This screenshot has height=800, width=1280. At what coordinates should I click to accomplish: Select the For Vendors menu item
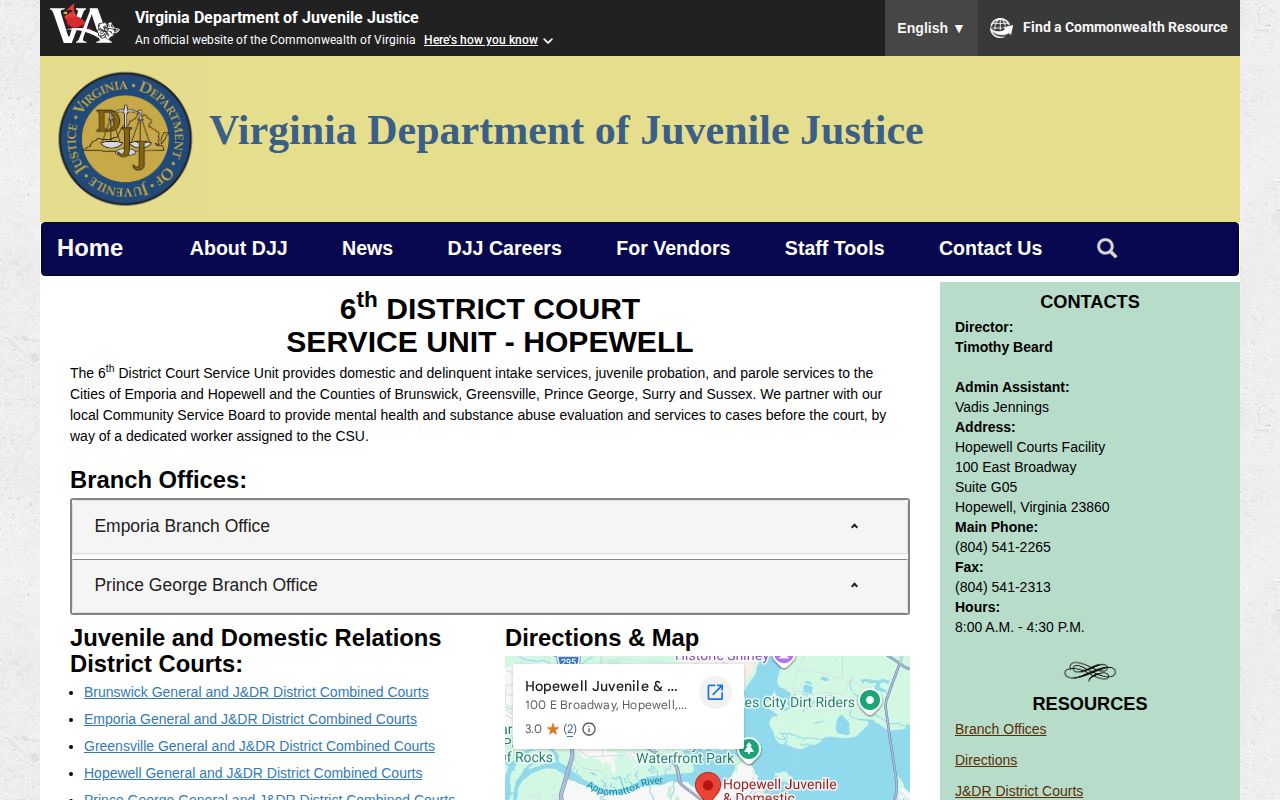click(x=673, y=248)
